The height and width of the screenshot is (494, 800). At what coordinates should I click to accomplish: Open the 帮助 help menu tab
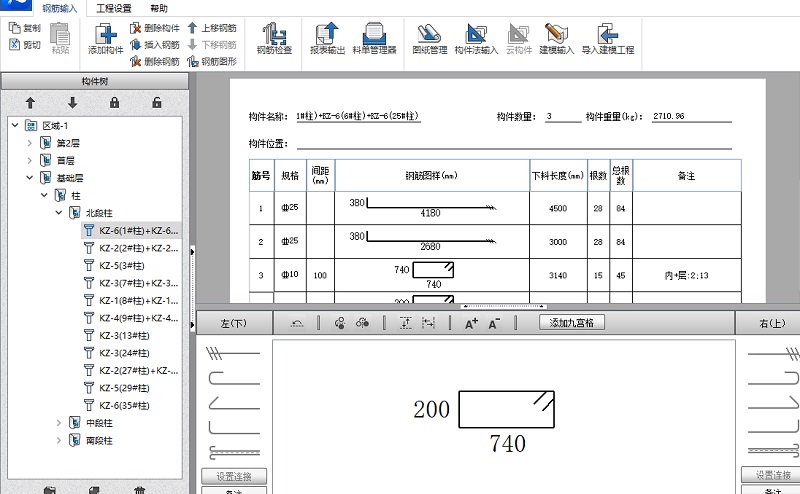[x=159, y=8]
